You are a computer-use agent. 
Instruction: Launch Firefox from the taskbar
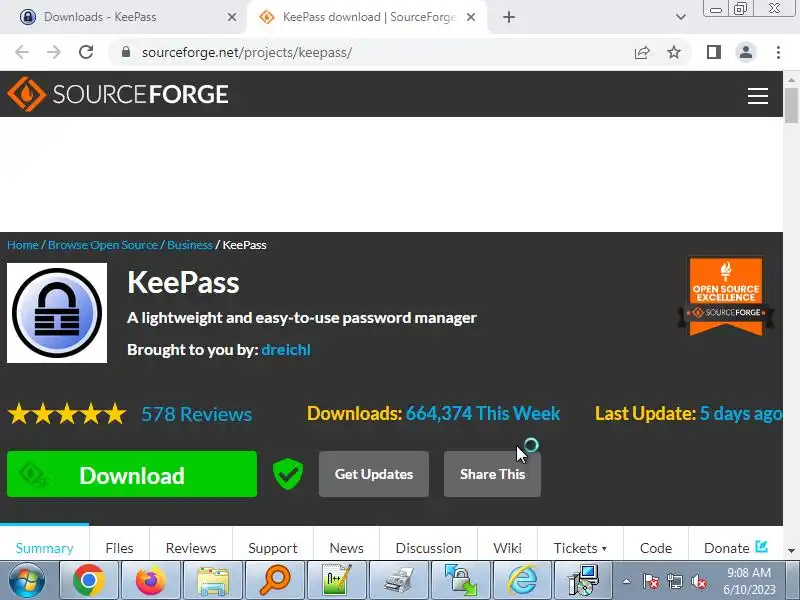151,580
